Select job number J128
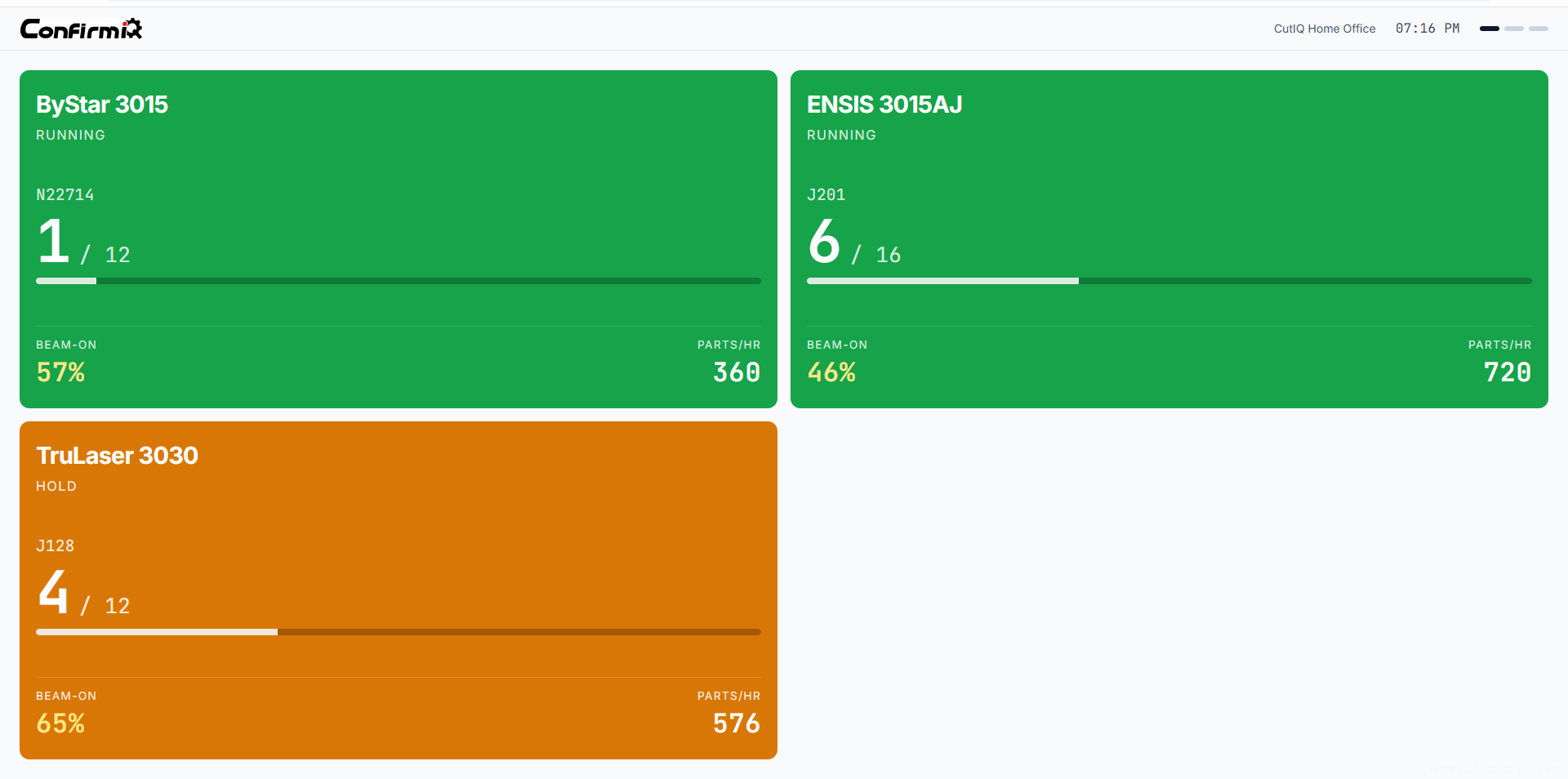This screenshot has height=779, width=1568. click(x=56, y=546)
